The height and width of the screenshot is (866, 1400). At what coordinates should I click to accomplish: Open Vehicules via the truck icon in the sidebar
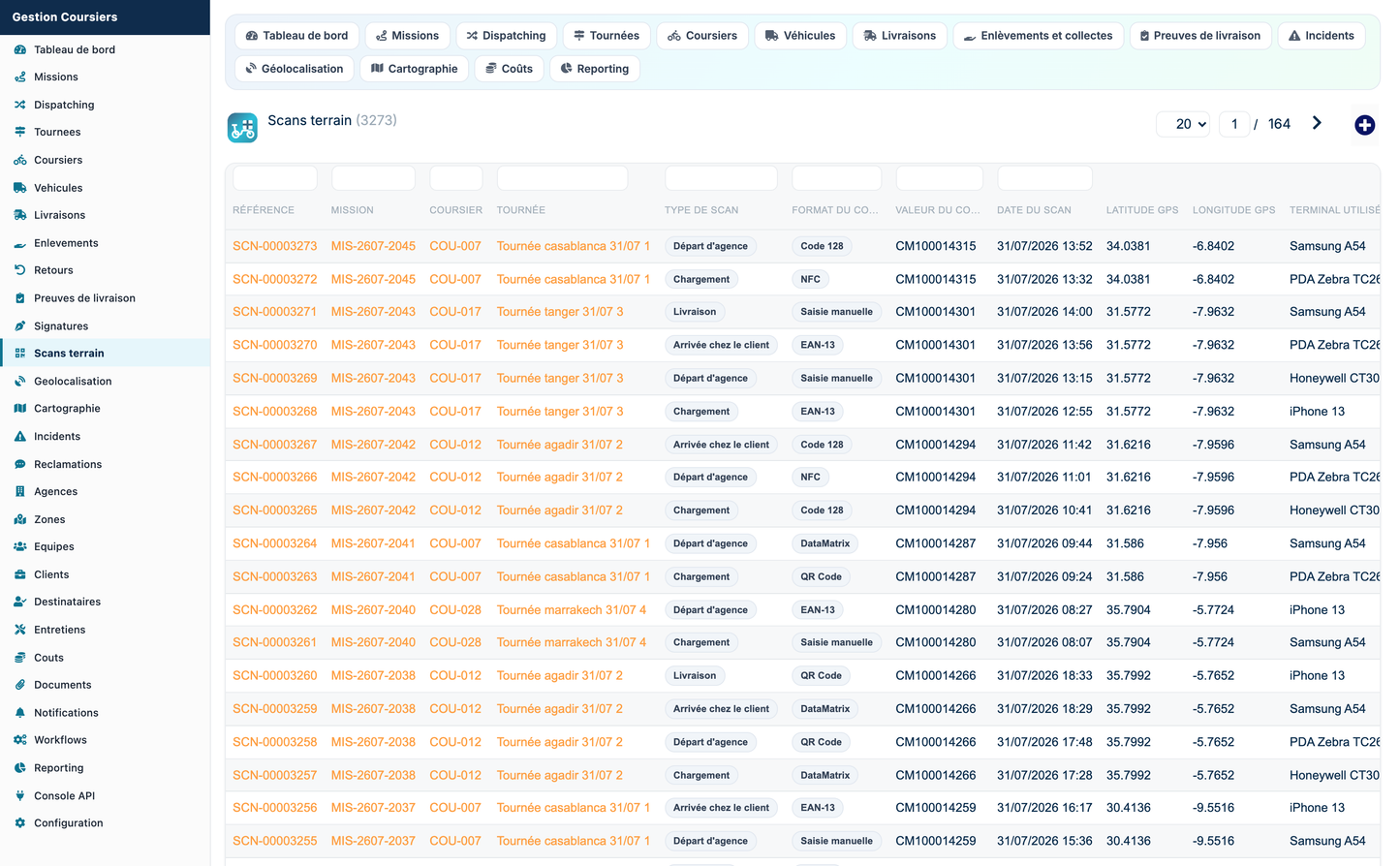[x=19, y=188]
